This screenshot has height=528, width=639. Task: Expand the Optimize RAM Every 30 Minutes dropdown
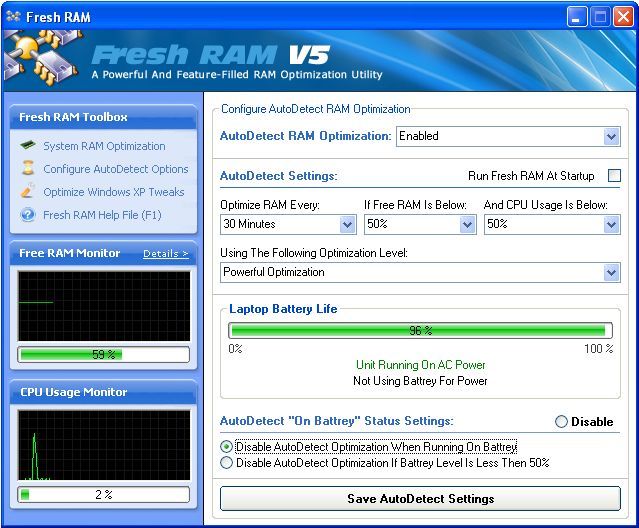click(x=288, y=224)
